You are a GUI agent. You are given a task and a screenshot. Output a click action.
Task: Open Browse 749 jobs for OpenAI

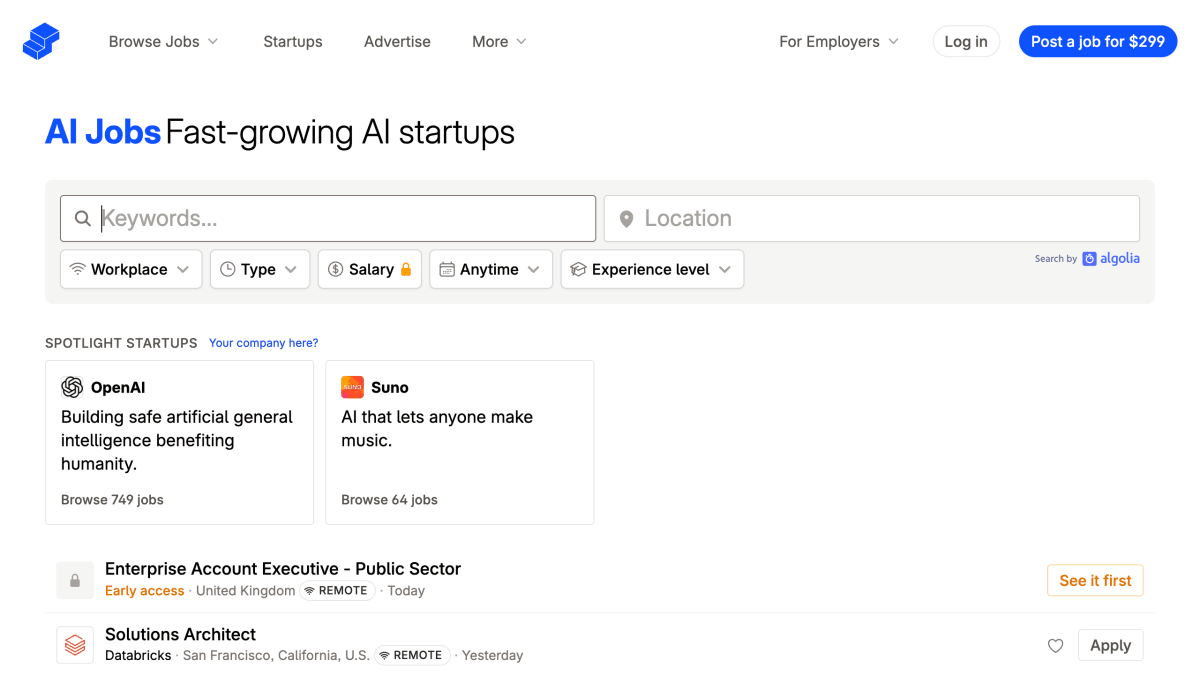coord(112,499)
